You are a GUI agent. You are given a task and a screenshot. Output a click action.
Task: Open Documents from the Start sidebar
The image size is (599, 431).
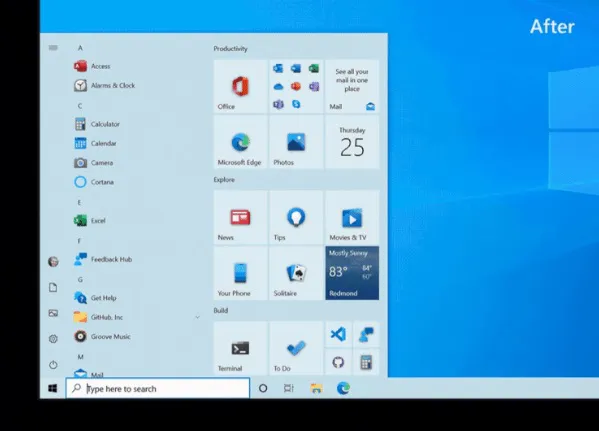[x=53, y=287]
